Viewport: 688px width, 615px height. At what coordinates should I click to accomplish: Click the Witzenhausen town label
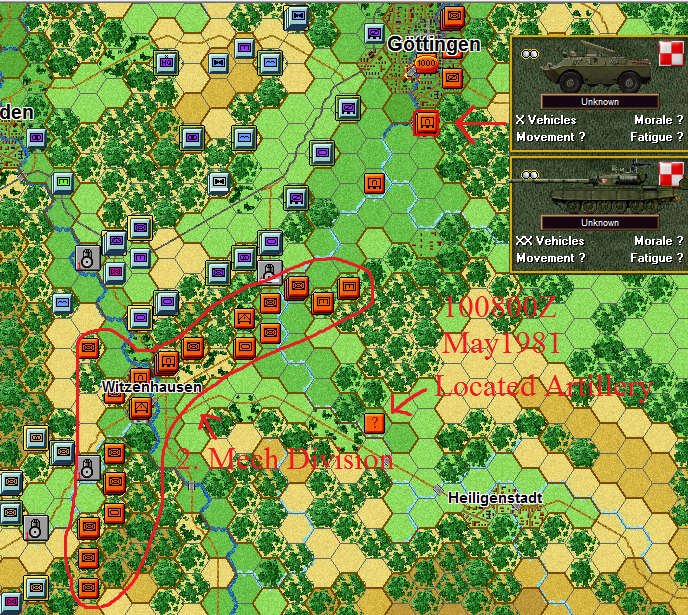(x=151, y=387)
